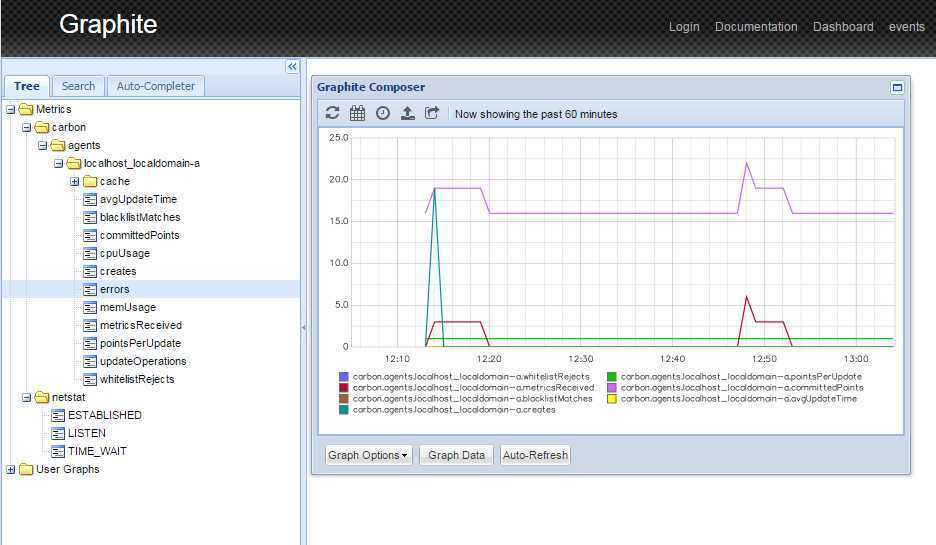
Task: Select the metricsReceived metric
Action: (x=141, y=325)
